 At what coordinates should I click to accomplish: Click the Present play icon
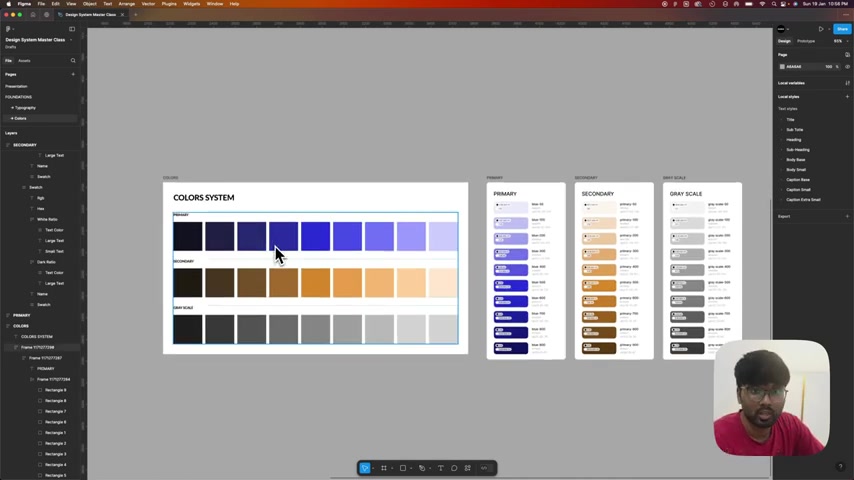tap(821, 29)
